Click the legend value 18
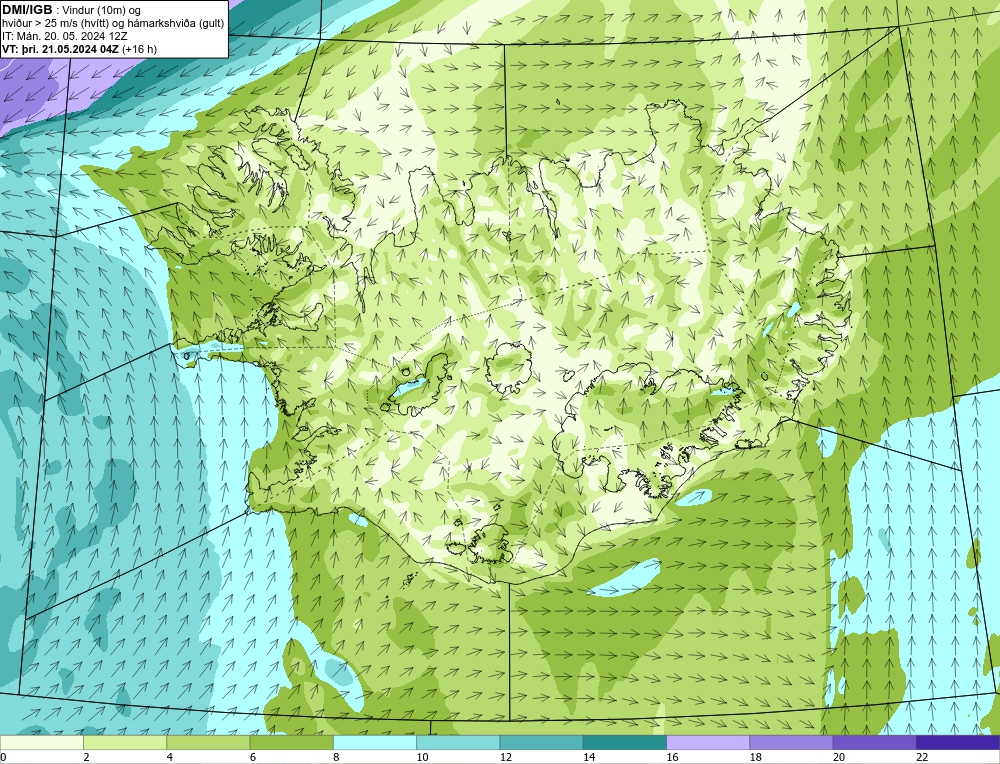1000x764 pixels. [755, 757]
